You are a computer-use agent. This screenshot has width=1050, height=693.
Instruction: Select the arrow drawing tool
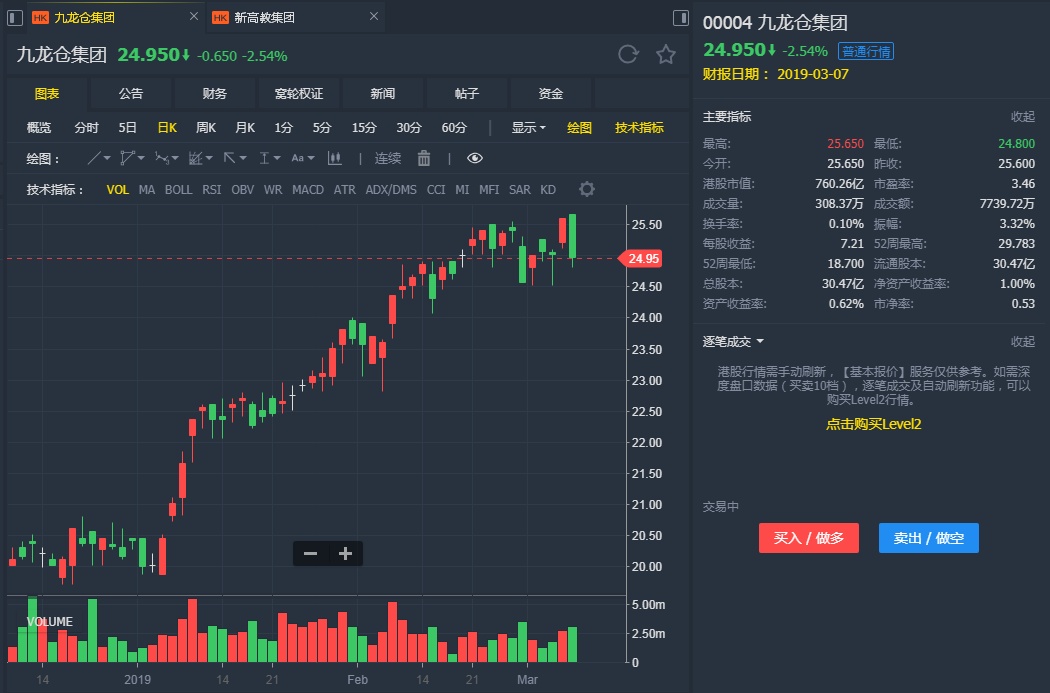tap(229, 158)
